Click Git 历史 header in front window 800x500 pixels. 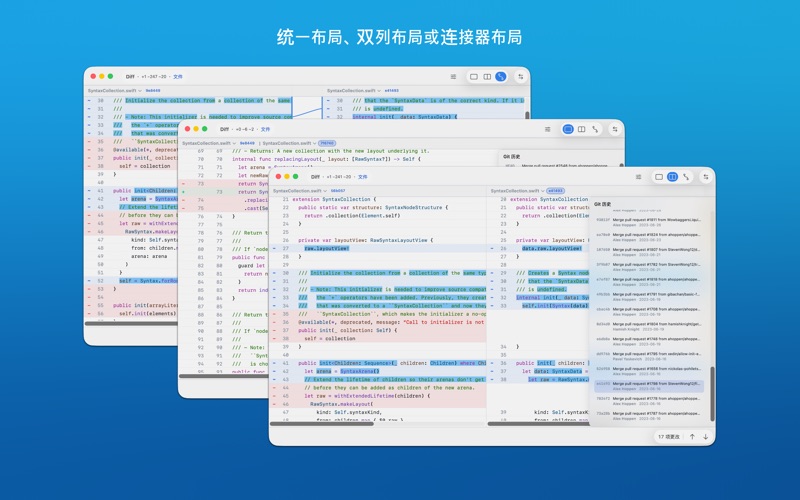(x=603, y=204)
